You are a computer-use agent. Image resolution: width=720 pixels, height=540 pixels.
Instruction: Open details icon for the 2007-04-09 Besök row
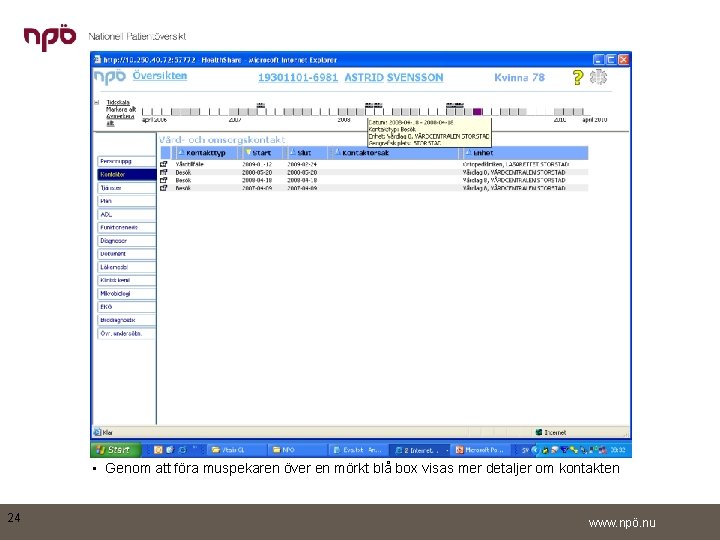pyautogui.click(x=163, y=188)
